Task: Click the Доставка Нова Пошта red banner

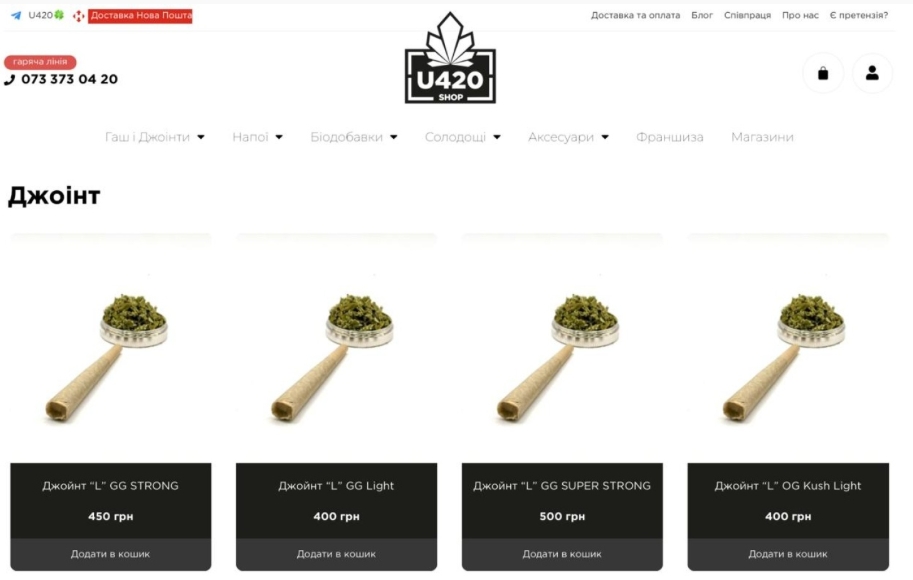Action: [x=140, y=16]
